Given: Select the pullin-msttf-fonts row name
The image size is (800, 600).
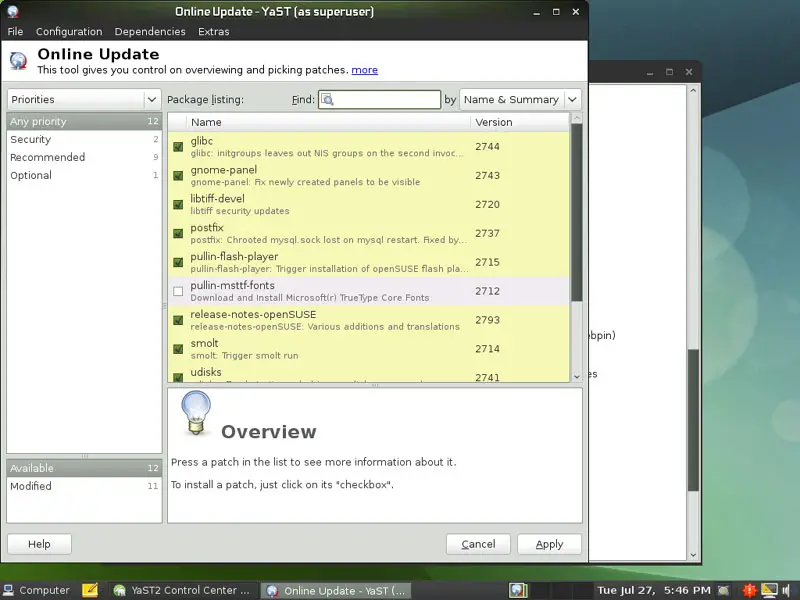Looking at the screenshot, I should click(232, 285).
